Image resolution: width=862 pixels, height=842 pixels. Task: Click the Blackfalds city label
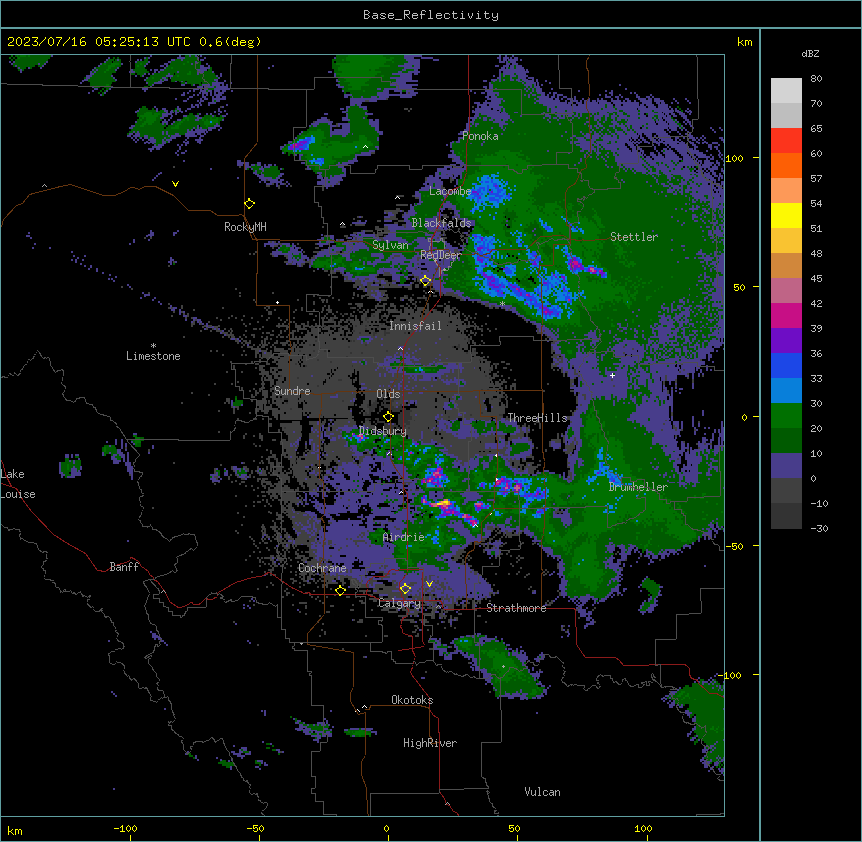tap(441, 223)
